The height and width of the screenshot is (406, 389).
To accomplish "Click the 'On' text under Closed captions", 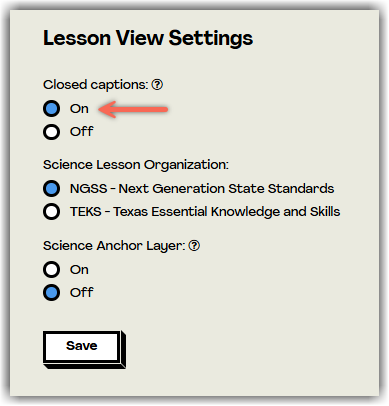I will (x=79, y=109).
